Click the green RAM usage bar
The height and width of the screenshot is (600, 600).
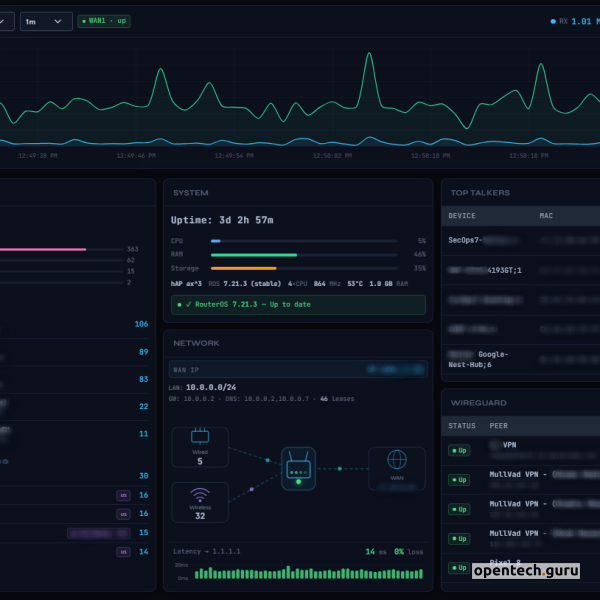click(x=254, y=255)
